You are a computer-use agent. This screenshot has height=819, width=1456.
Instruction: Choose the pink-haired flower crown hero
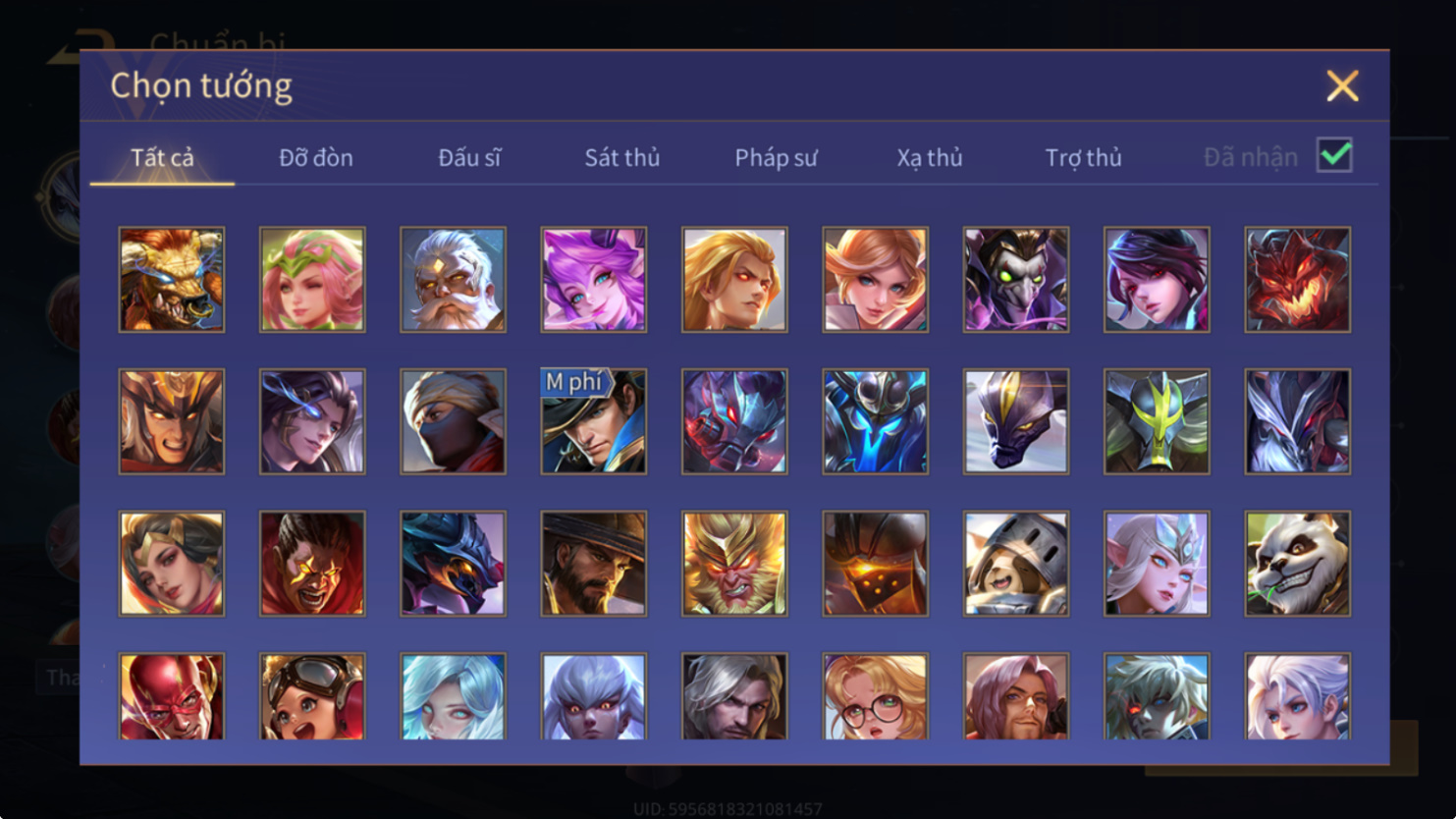(x=312, y=280)
